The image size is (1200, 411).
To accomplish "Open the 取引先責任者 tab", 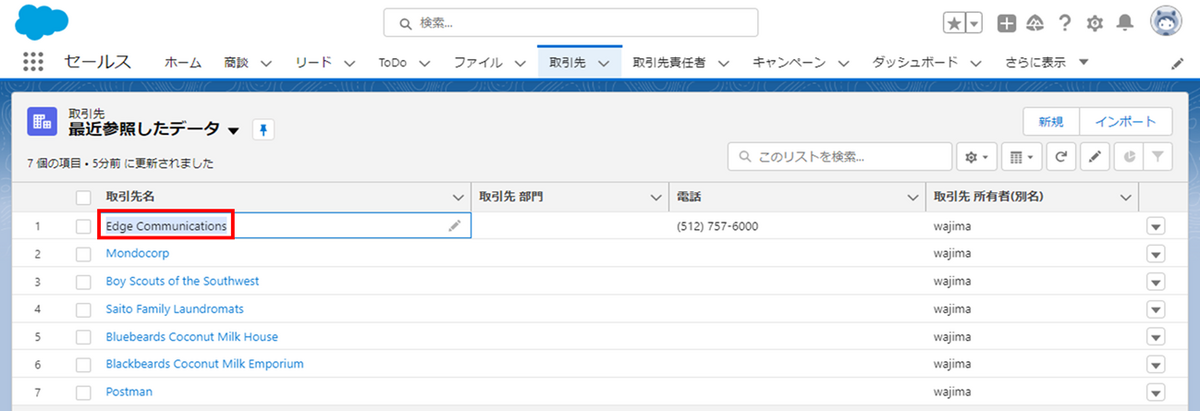I will (x=670, y=62).
